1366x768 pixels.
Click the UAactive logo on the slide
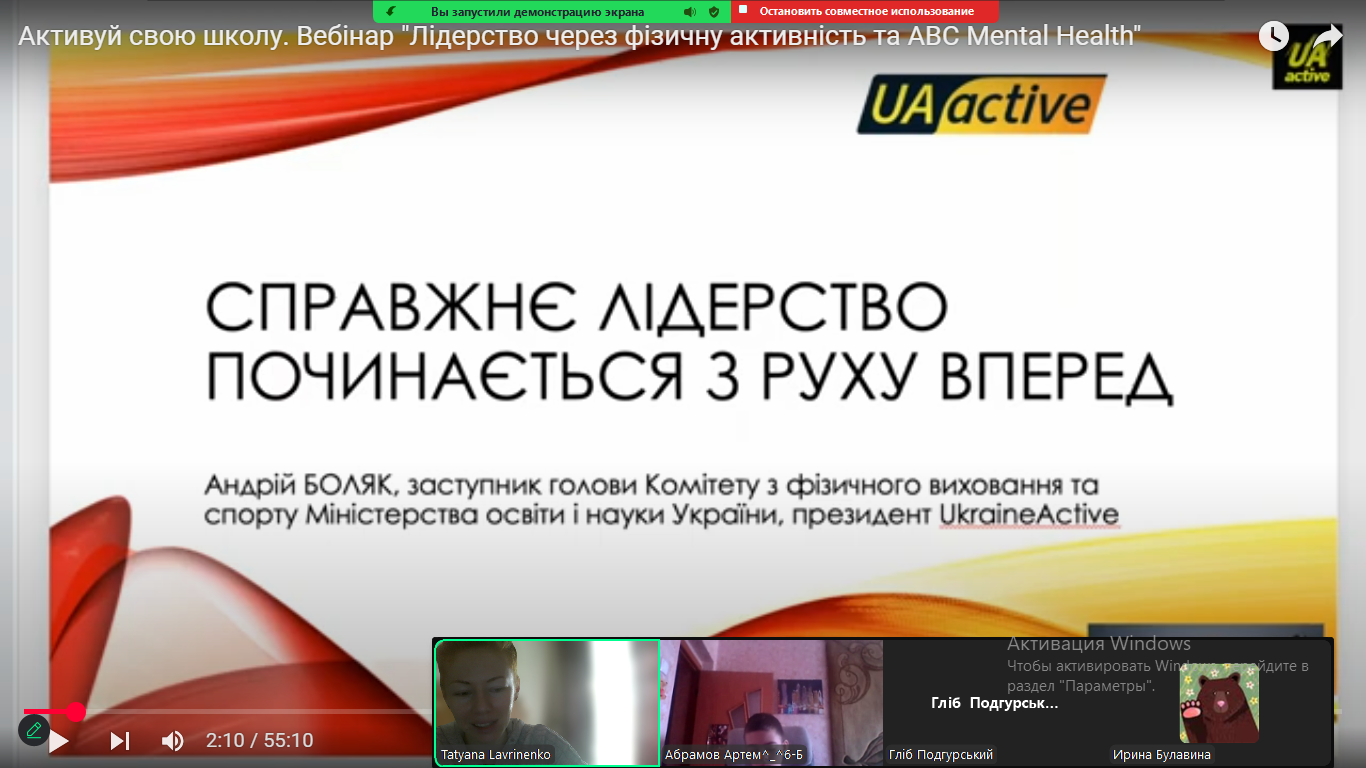981,104
